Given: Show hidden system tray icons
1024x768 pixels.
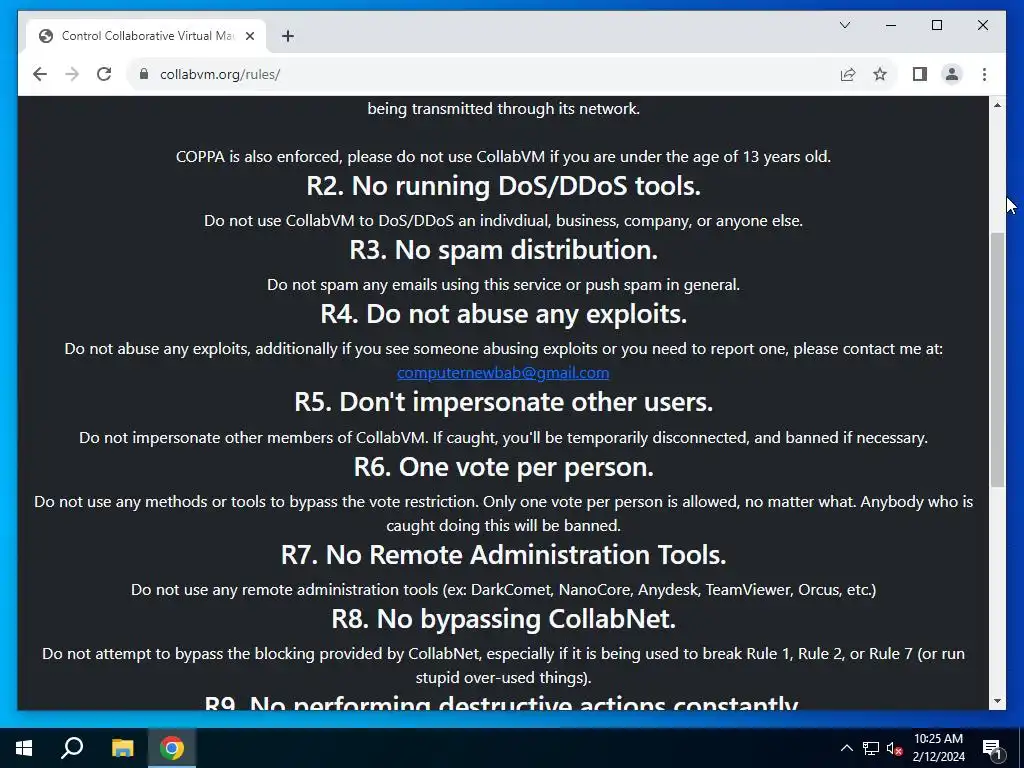Looking at the screenshot, I should [x=846, y=748].
